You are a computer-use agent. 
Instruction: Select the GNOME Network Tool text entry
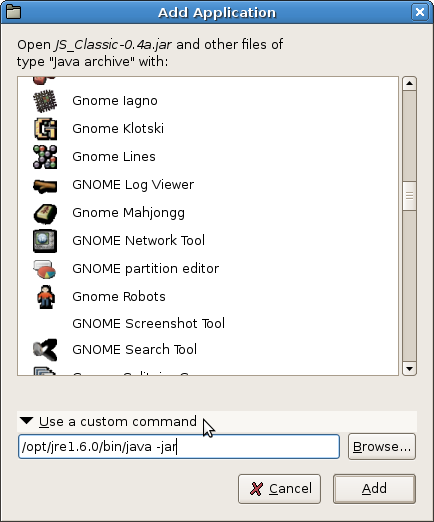(138, 240)
